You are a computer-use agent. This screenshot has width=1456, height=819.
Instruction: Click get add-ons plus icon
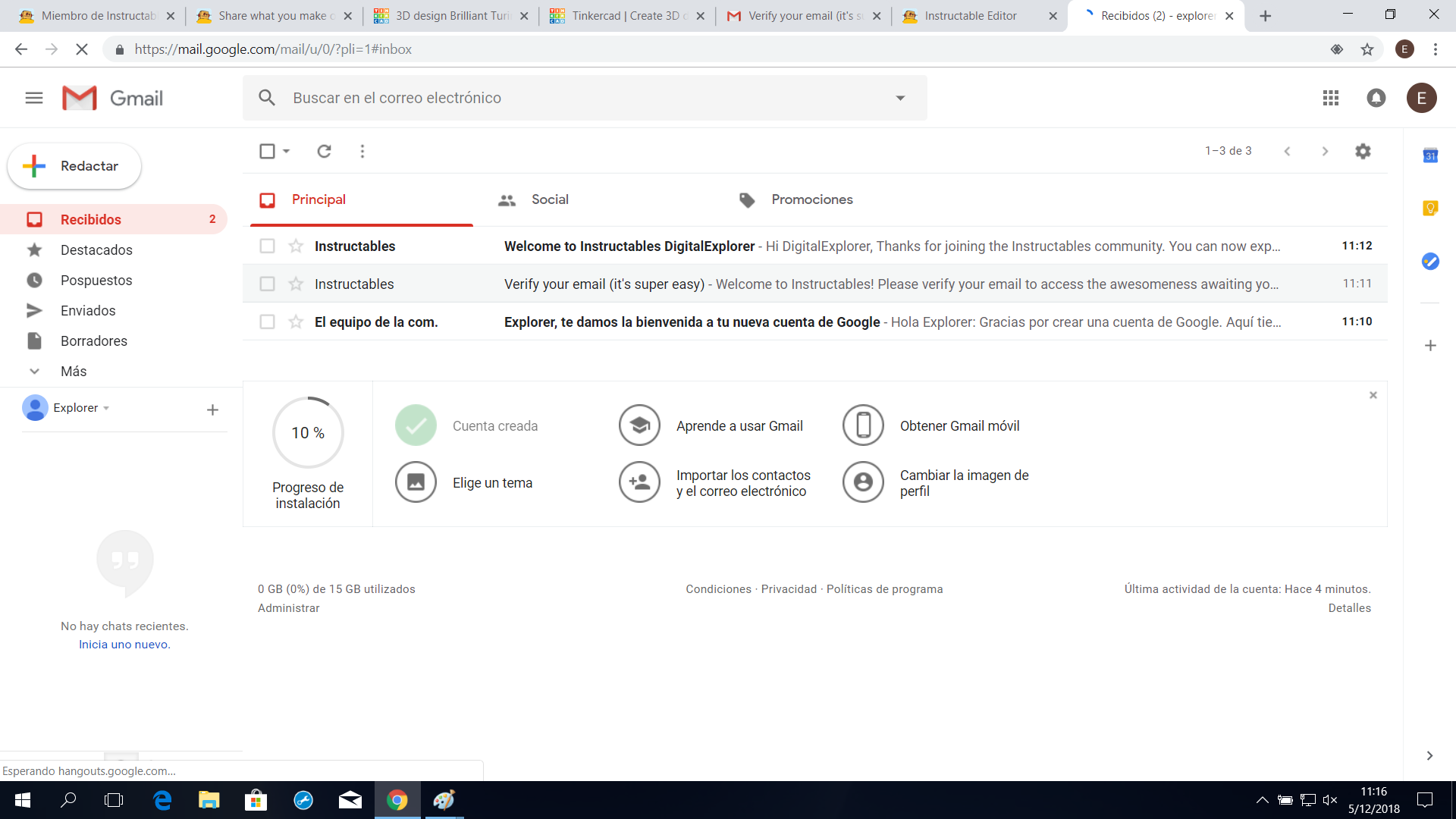click(x=1430, y=346)
